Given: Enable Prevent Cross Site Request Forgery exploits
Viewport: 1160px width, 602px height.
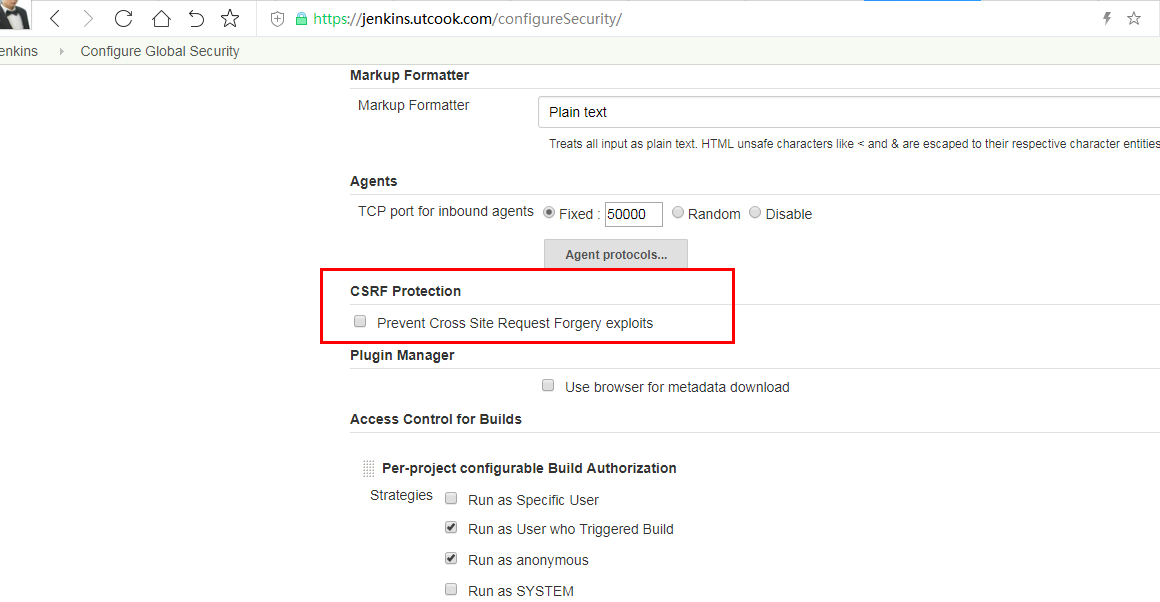Looking at the screenshot, I should 360,321.
